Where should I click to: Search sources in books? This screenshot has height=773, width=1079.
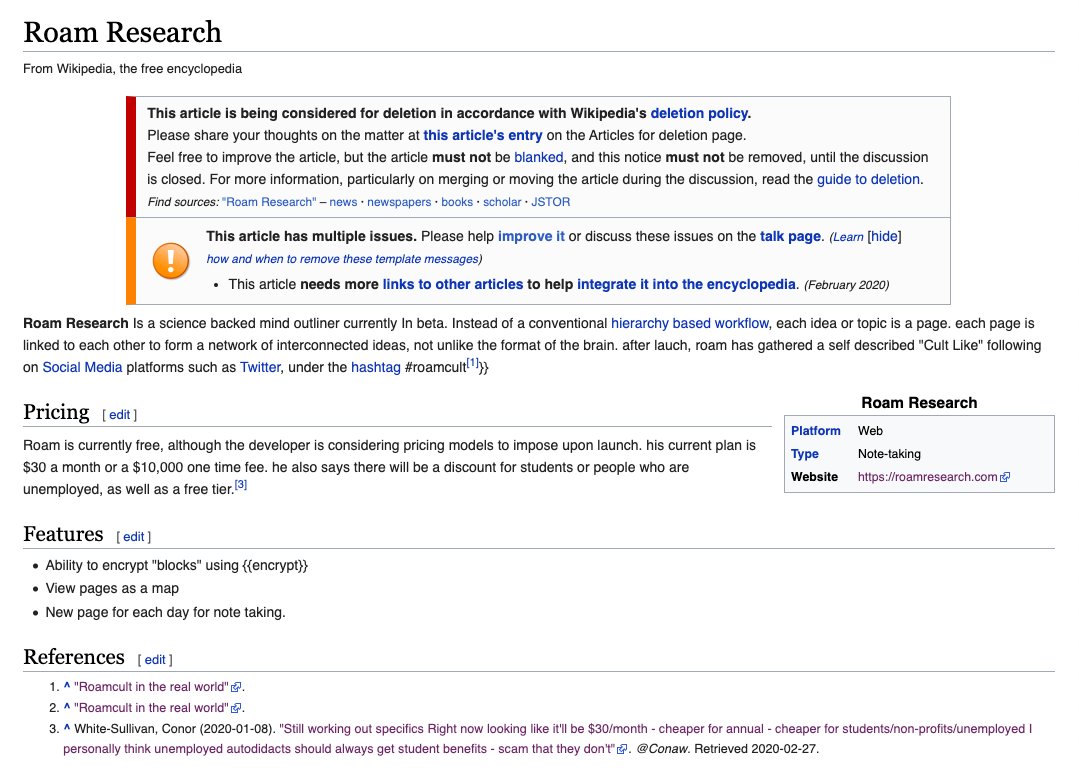click(x=457, y=202)
